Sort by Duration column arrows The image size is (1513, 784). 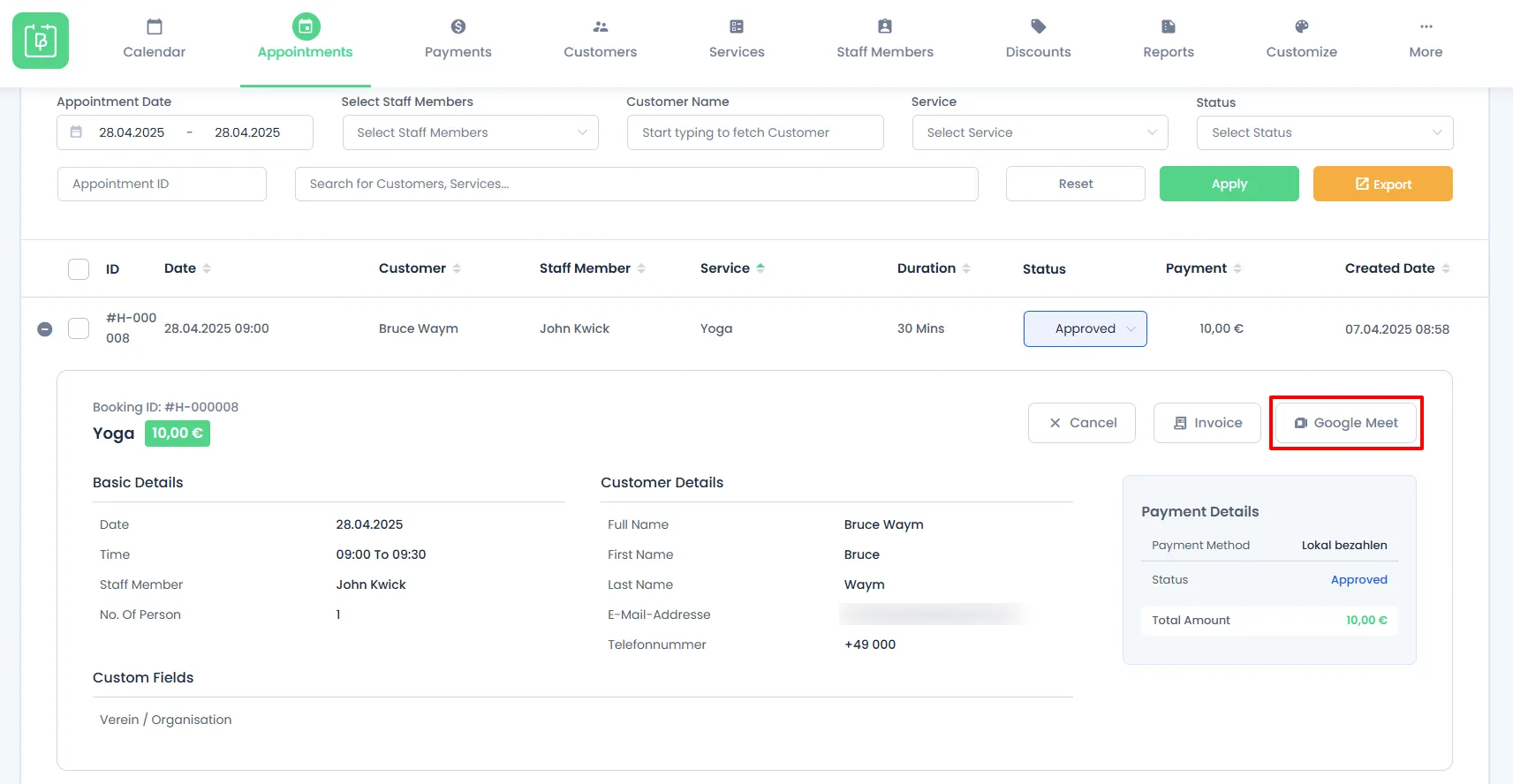tap(966, 268)
